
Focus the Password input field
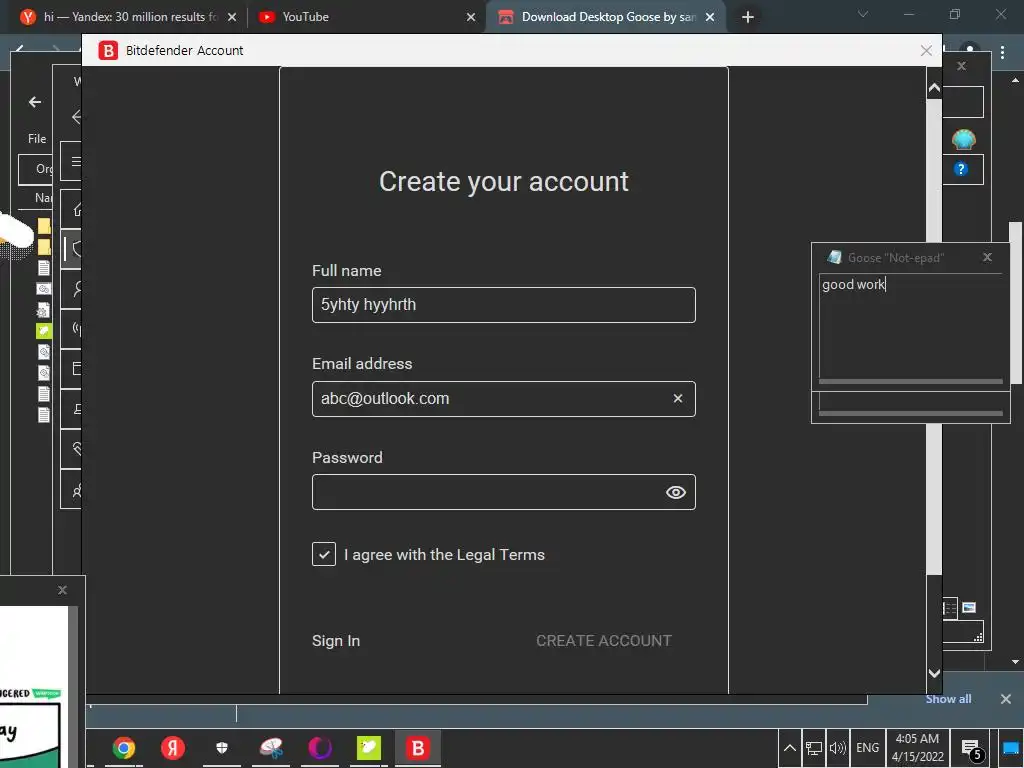coord(504,492)
